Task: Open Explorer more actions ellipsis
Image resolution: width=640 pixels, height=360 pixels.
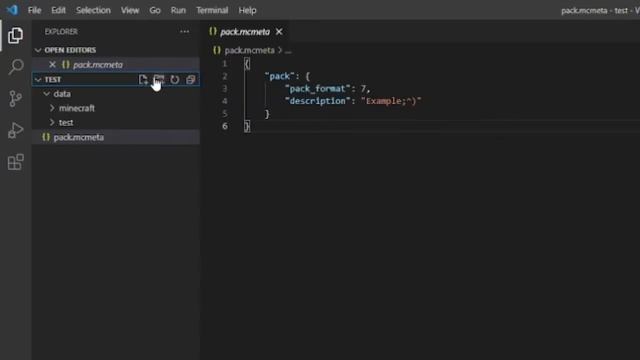Action: [184, 31]
